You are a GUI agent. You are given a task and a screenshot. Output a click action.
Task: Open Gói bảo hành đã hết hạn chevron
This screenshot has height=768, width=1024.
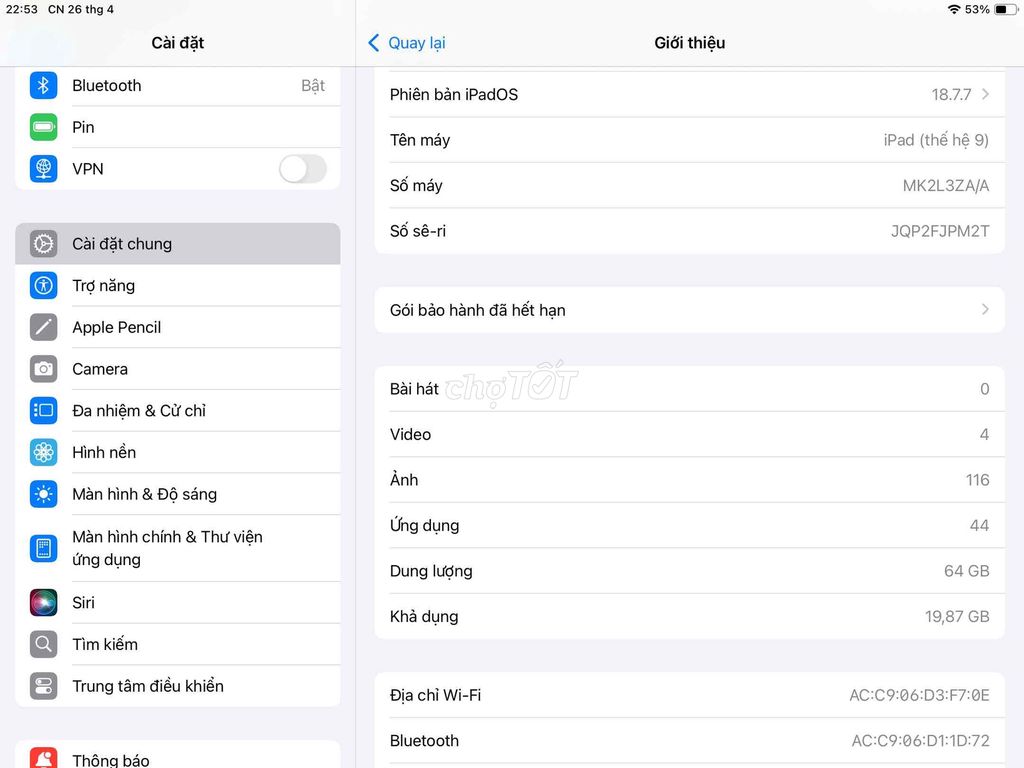coord(985,310)
